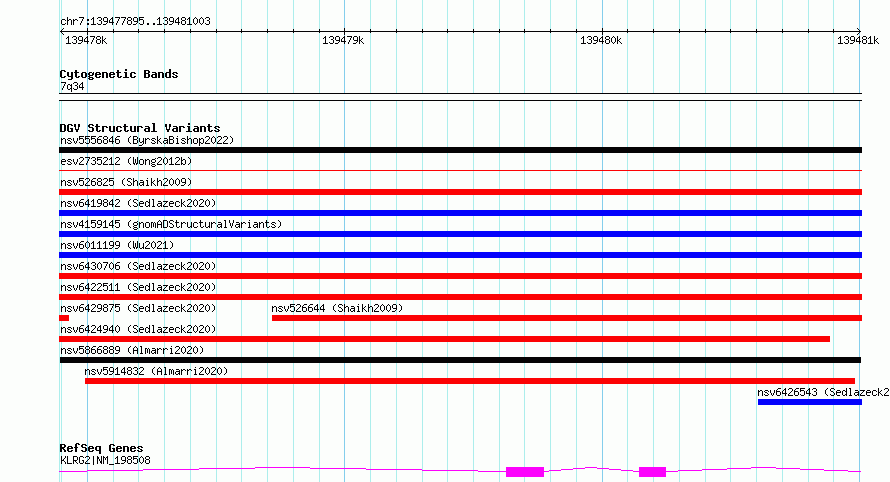Click the larger magenta KLRG2 exon block

[525, 472]
